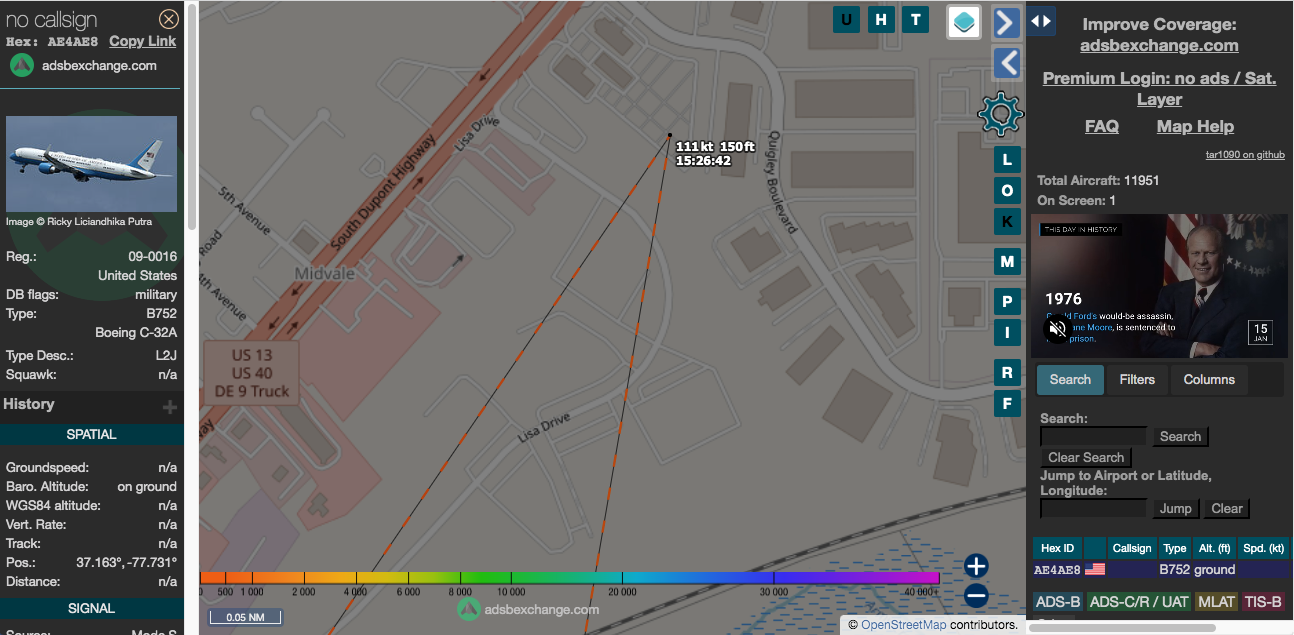This screenshot has width=1294, height=635.
Task: Click the SPATIAL section header
Action: [91, 435]
